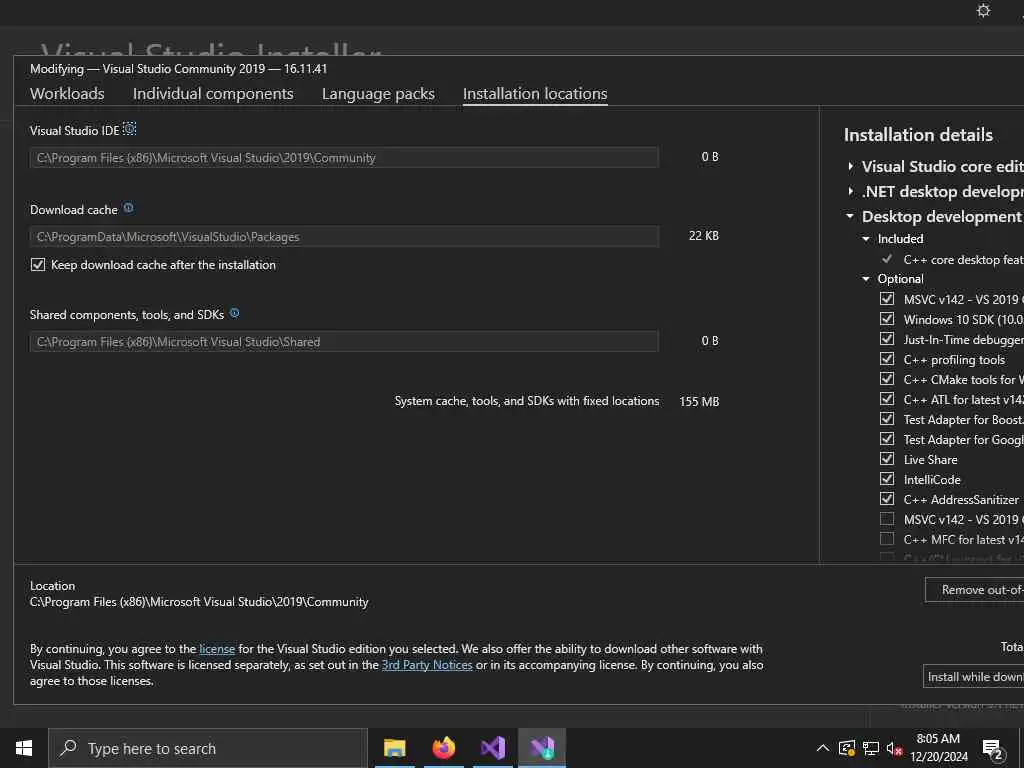Collapse the Optional group
Image resolution: width=1024 pixels, height=768 pixels.
866,279
